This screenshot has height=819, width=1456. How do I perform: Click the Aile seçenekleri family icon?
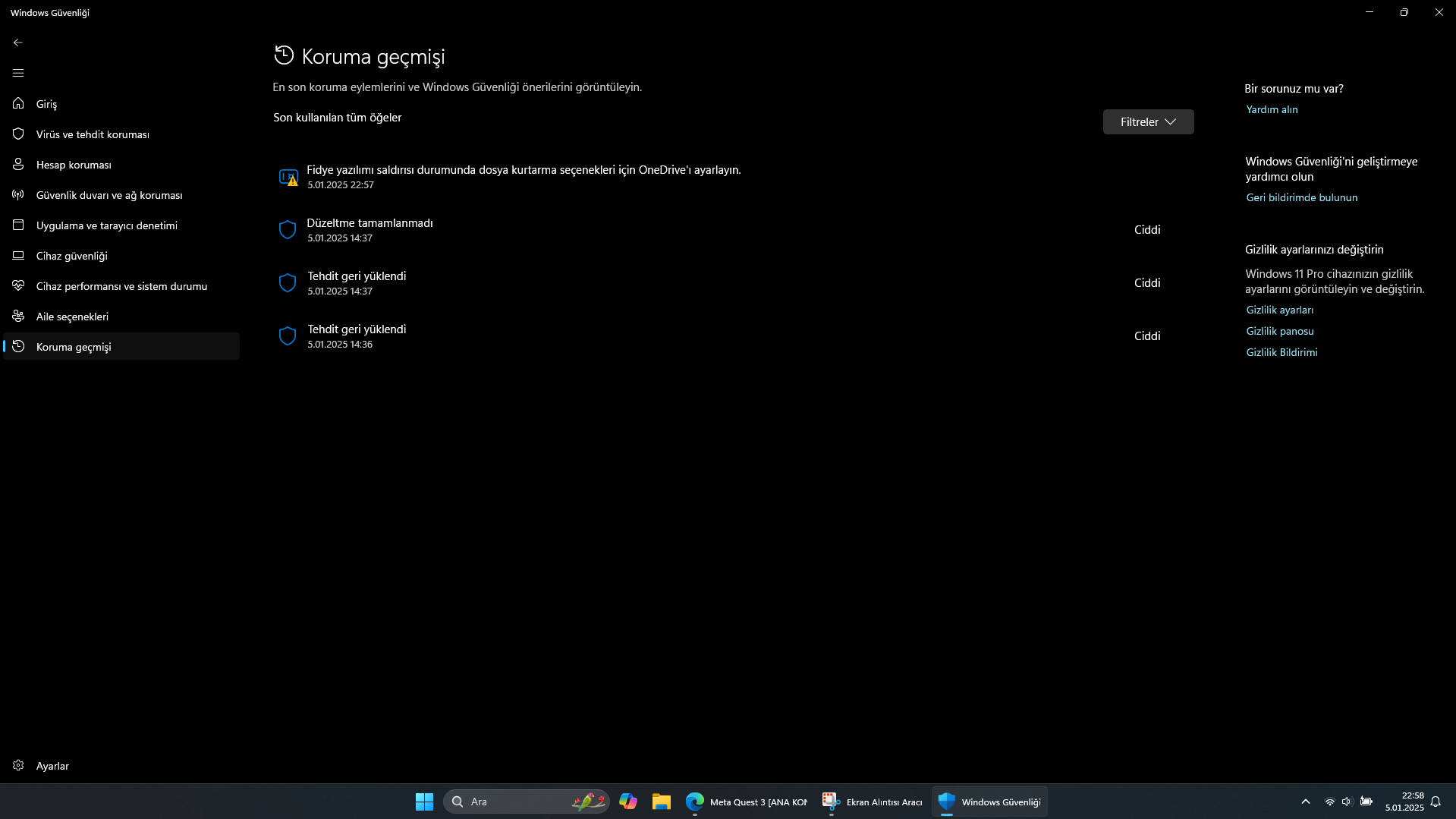pos(18,317)
